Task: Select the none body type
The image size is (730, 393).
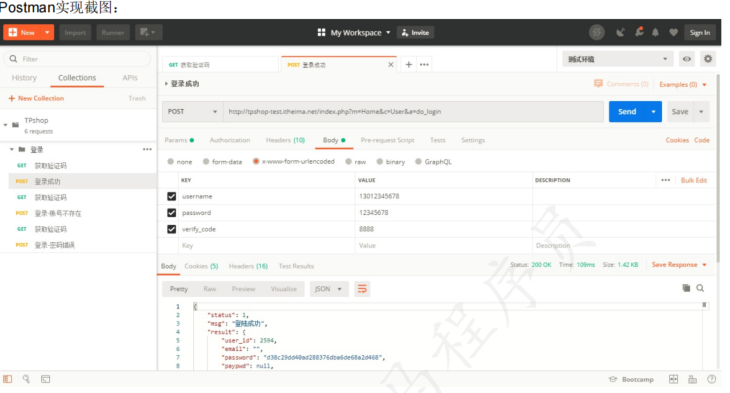Action: (x=170, y=162)
